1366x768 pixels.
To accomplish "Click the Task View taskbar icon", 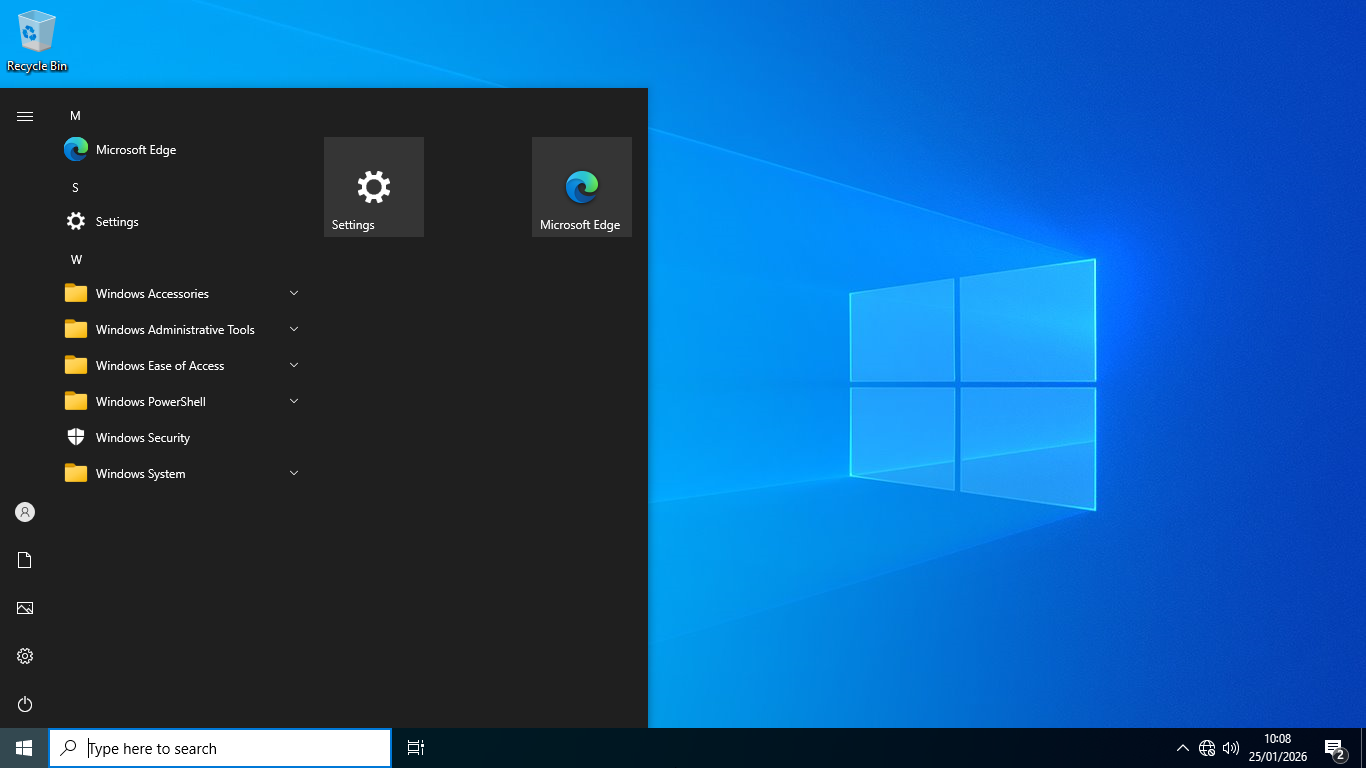I will pos(416,748).
